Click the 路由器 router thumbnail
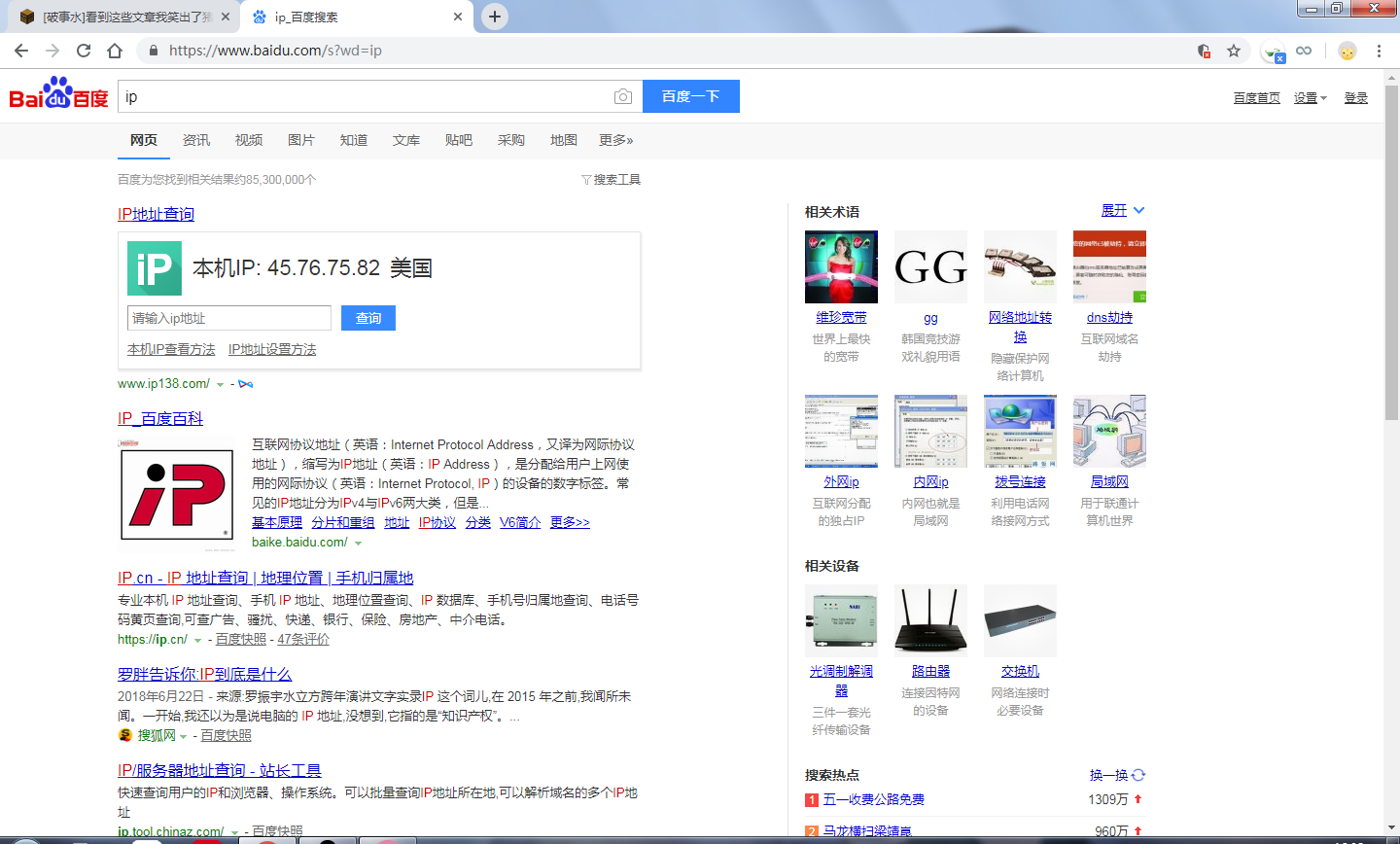Viewport: 1400px width, 844px height. 930,620
